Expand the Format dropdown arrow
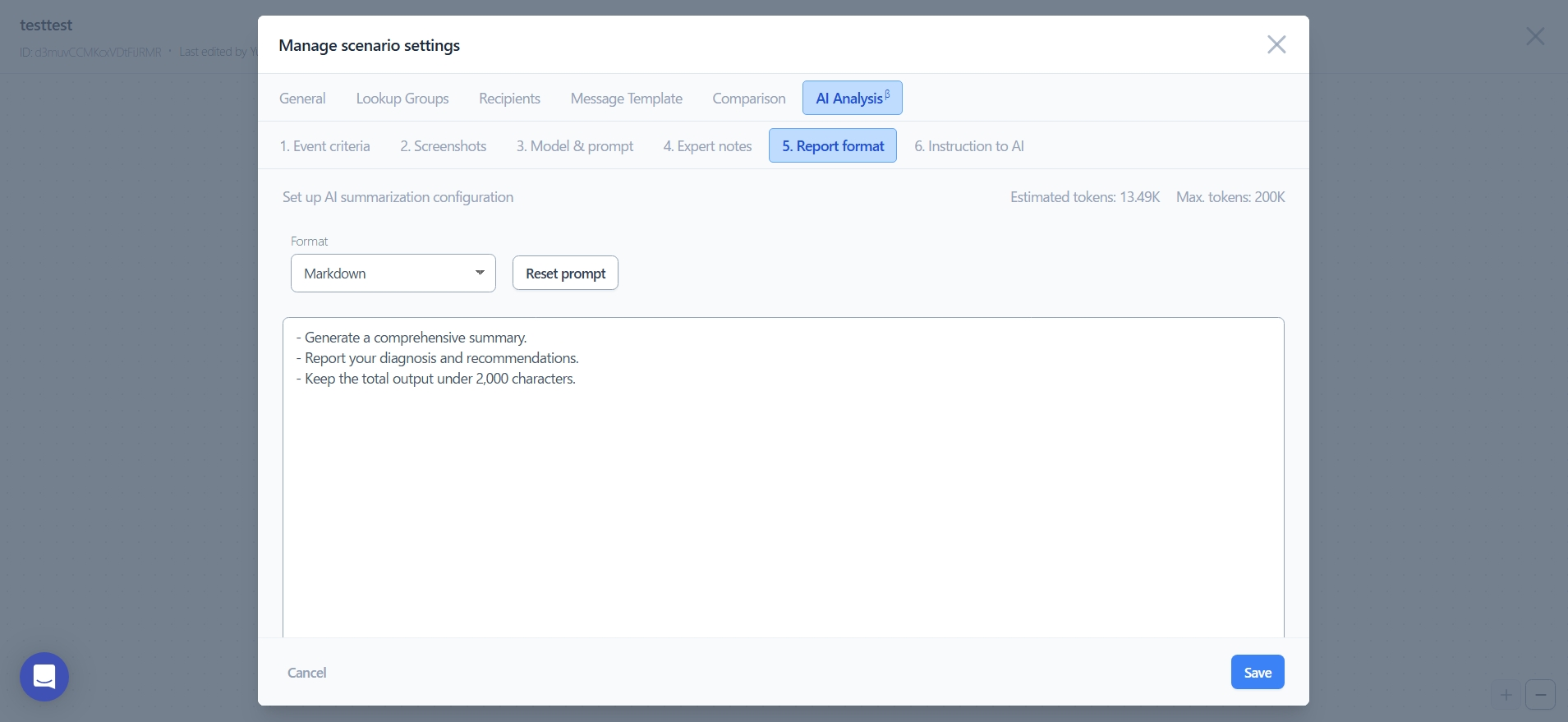1568x722 pixels. (x=480, y=273)
